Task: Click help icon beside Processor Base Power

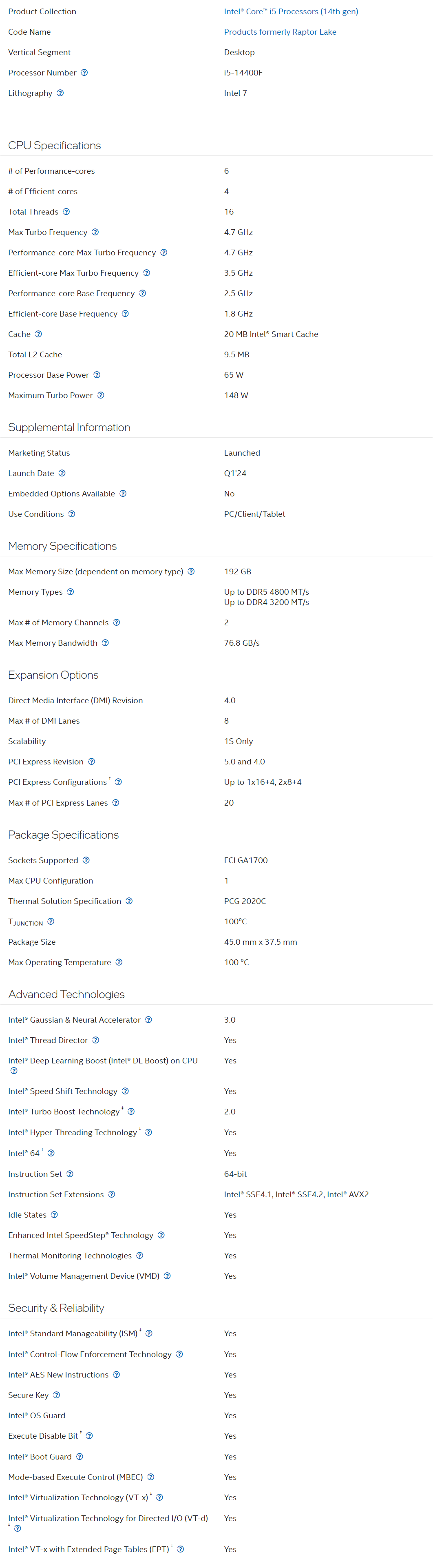Action: click(97, 375)
